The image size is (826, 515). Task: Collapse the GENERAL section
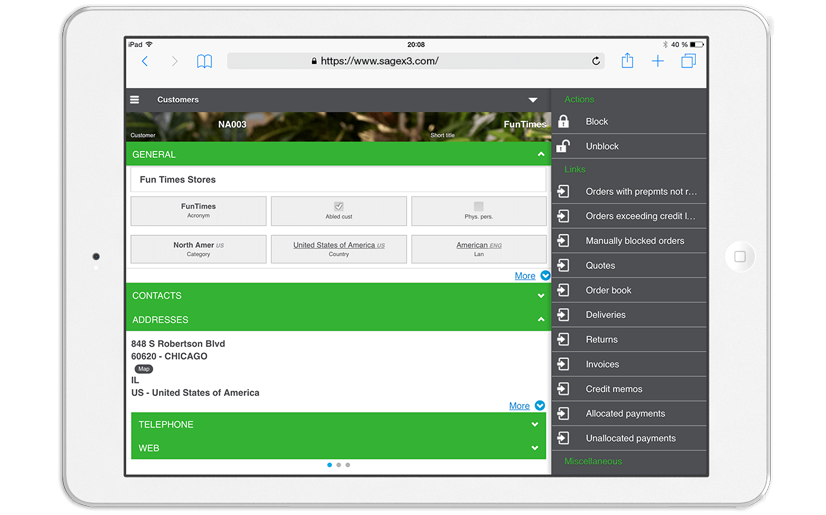click(x=541, y=154)
